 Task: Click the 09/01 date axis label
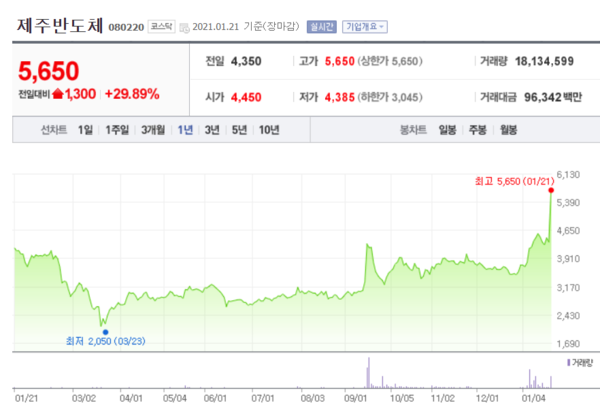[x=355, y=398]
